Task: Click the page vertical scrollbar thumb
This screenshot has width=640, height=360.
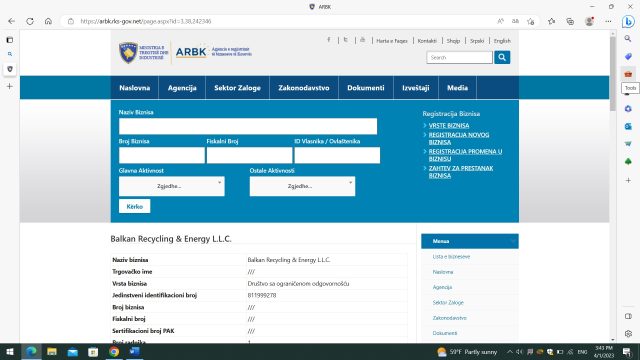Action: [x=613, y=73]
